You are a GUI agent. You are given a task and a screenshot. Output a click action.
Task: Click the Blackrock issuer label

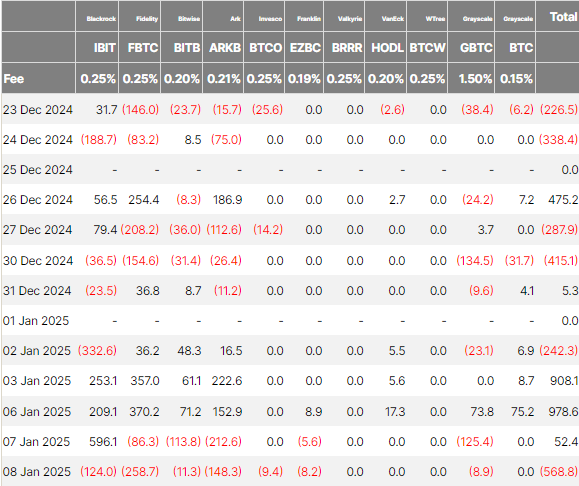click(x=101, y=19)
